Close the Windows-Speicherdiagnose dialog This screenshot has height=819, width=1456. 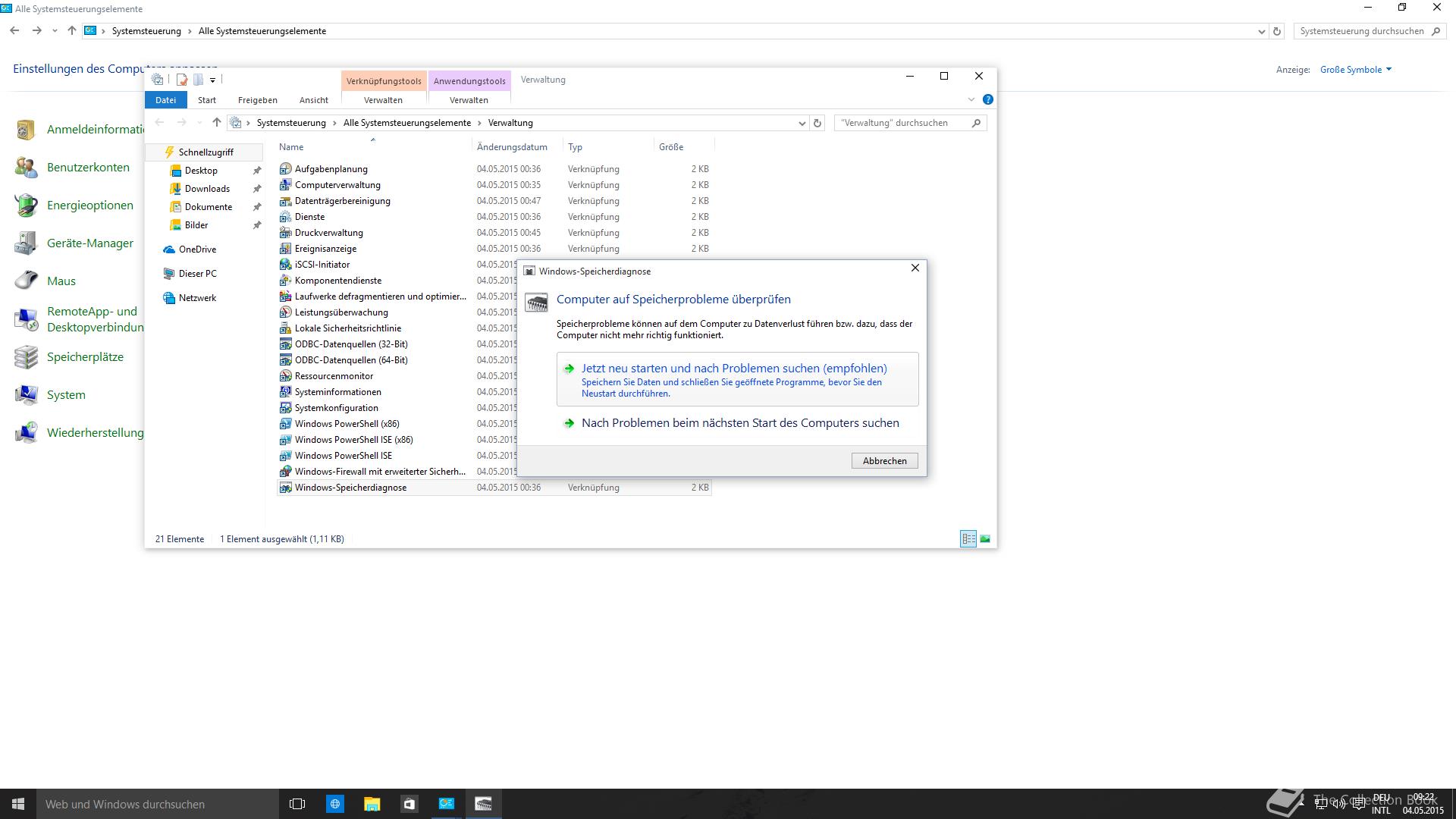[x=915, y=268]
